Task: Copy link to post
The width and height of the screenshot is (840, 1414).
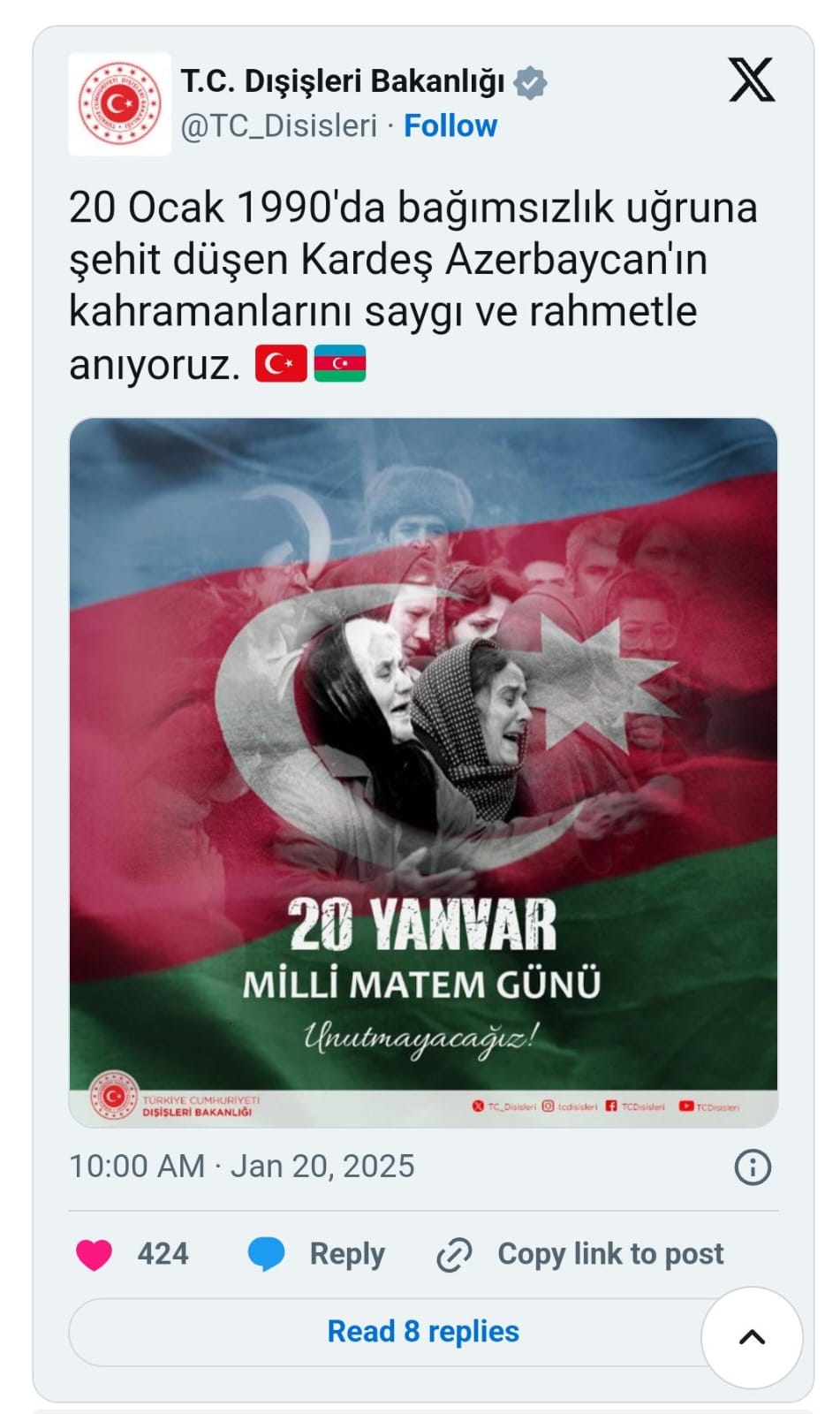Action: tap(610, 1254)
